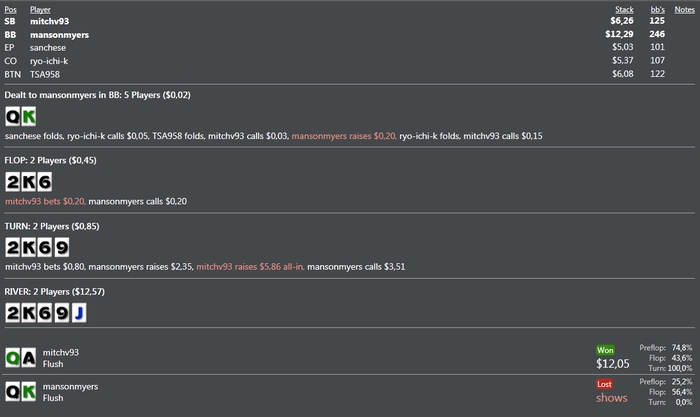Click mitchv93's $12,05 winnings amount
Image resolution: width=700 pixels, height=417 pixels.
coord(614,364)
